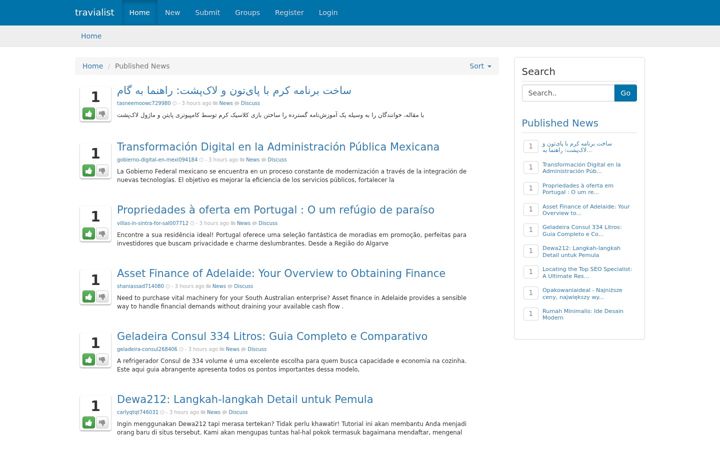Open the Submit nav item
Screen dimensions: 720x450
pyautogui.click(x=208, y=12)
